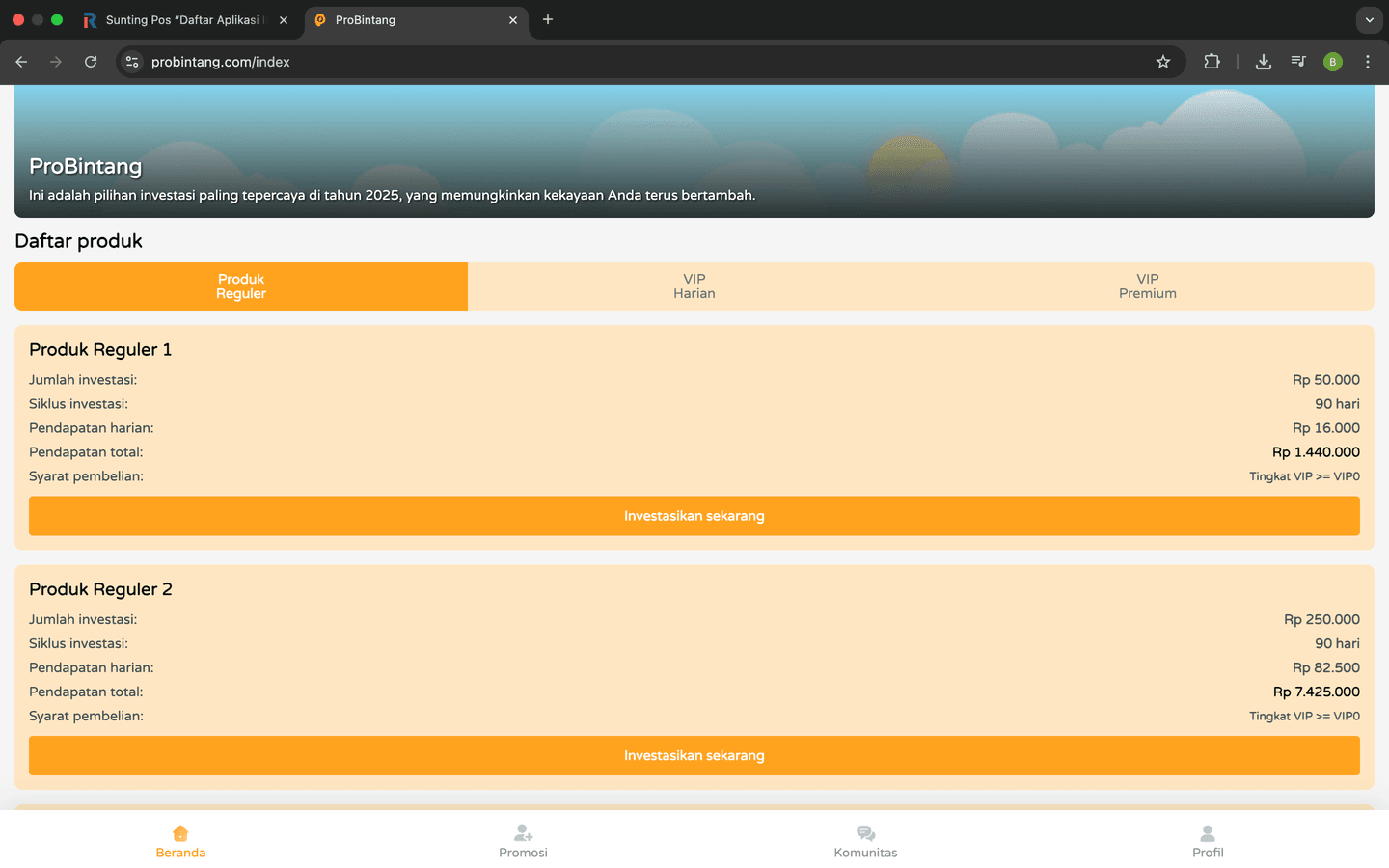Click the site info icon beside URL
Image resolution: width=1389 pixels, height=868 pixels.
click(x=133, y=62)
